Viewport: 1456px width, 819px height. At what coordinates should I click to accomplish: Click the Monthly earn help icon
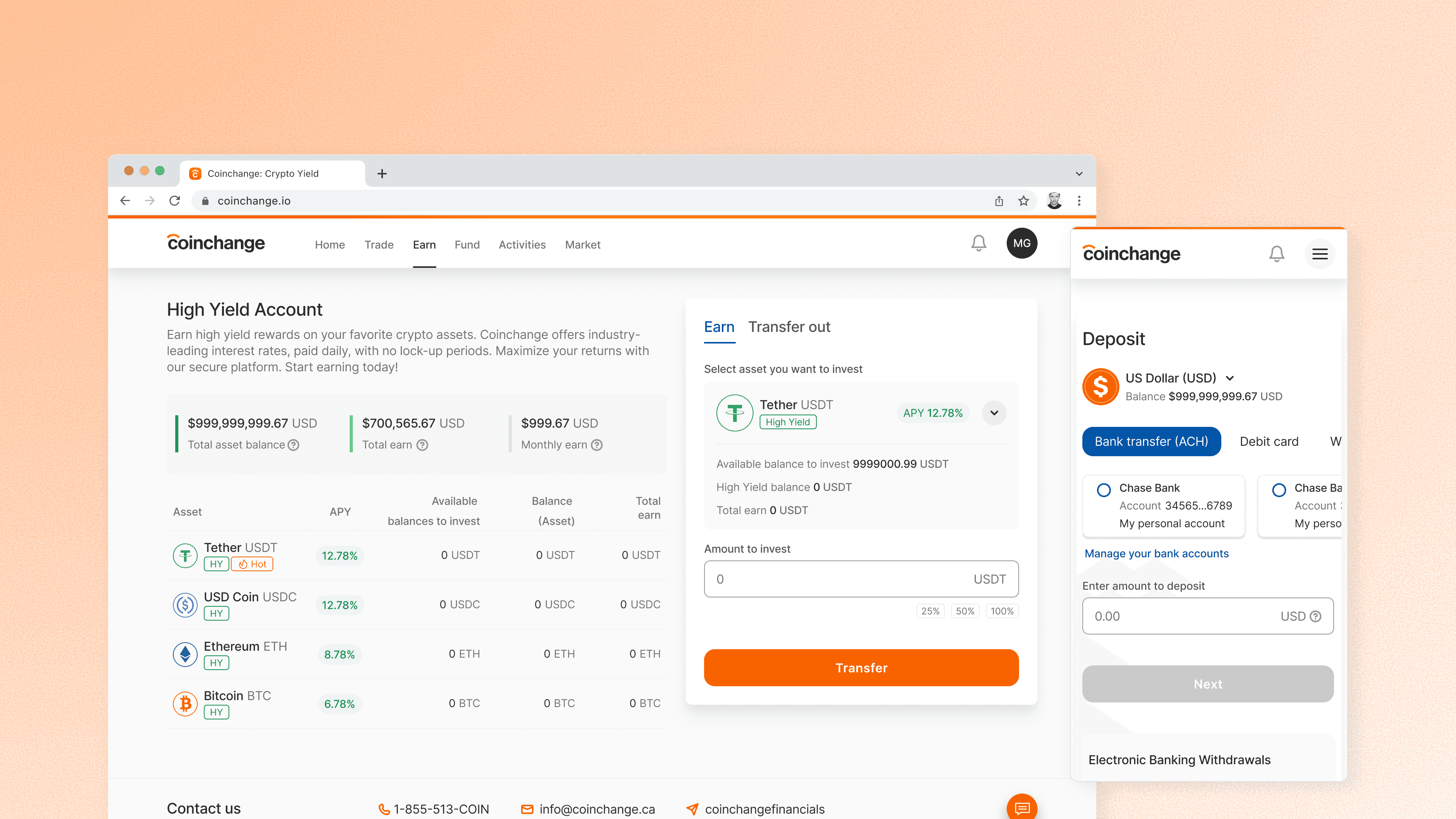pos(597,445)
